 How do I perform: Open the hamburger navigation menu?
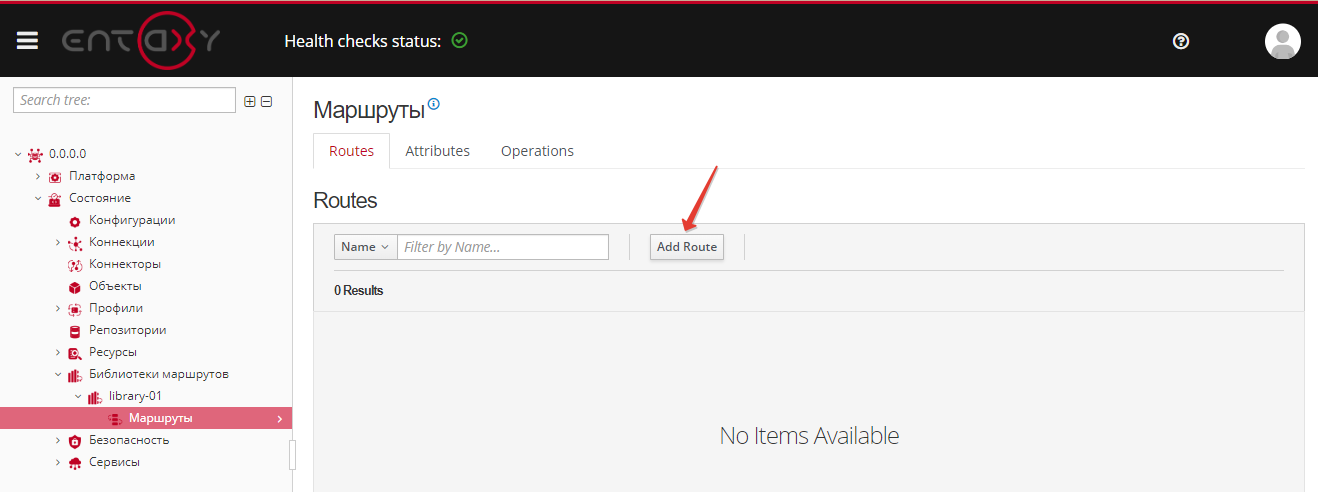27,41
